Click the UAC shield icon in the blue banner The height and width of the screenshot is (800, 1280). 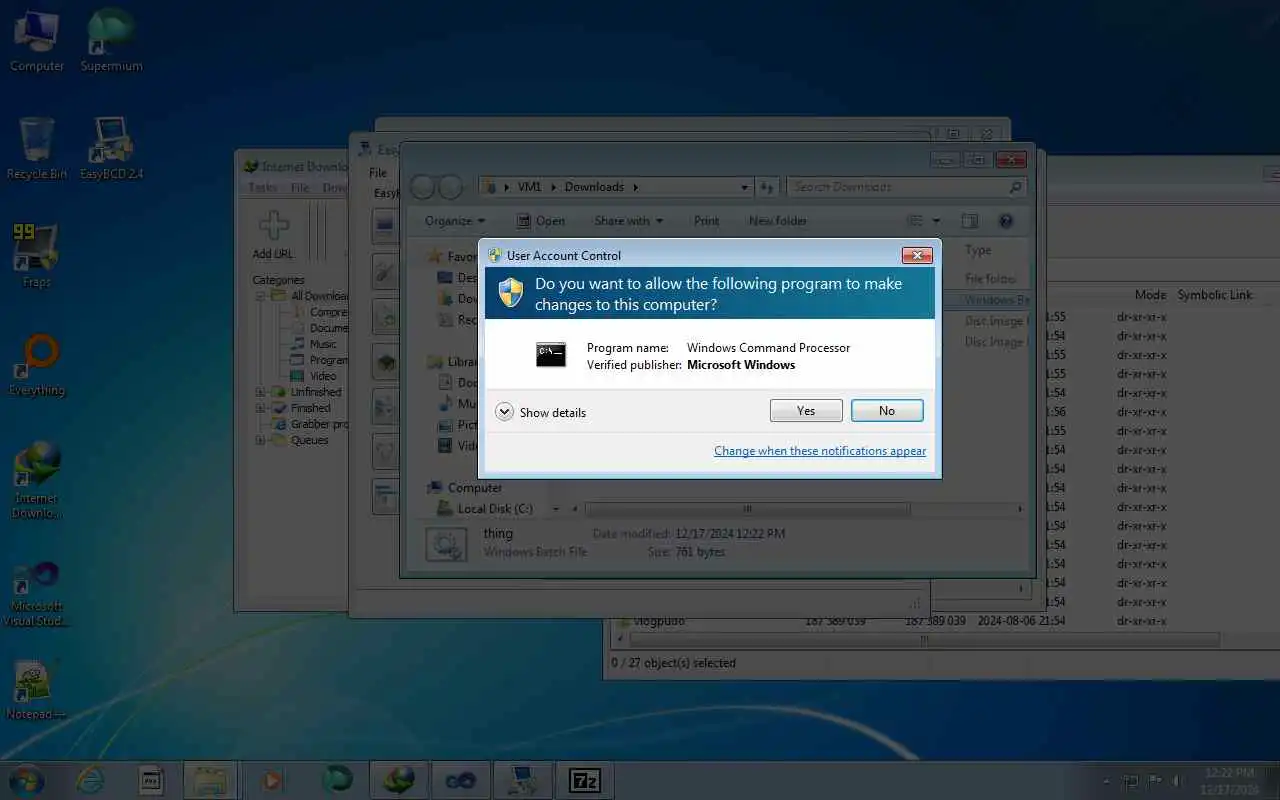click(x=511, y=292)
